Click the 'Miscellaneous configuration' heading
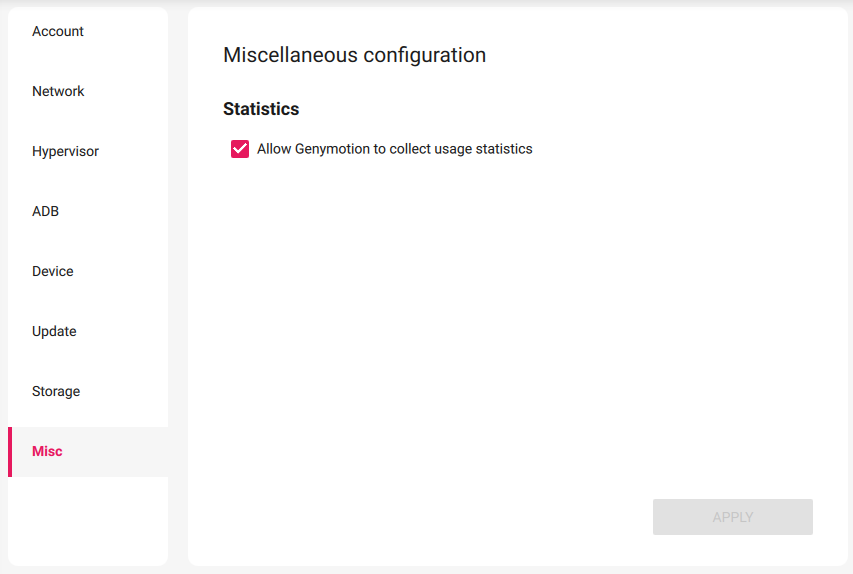853x574 pixels. tap(354, 55)
